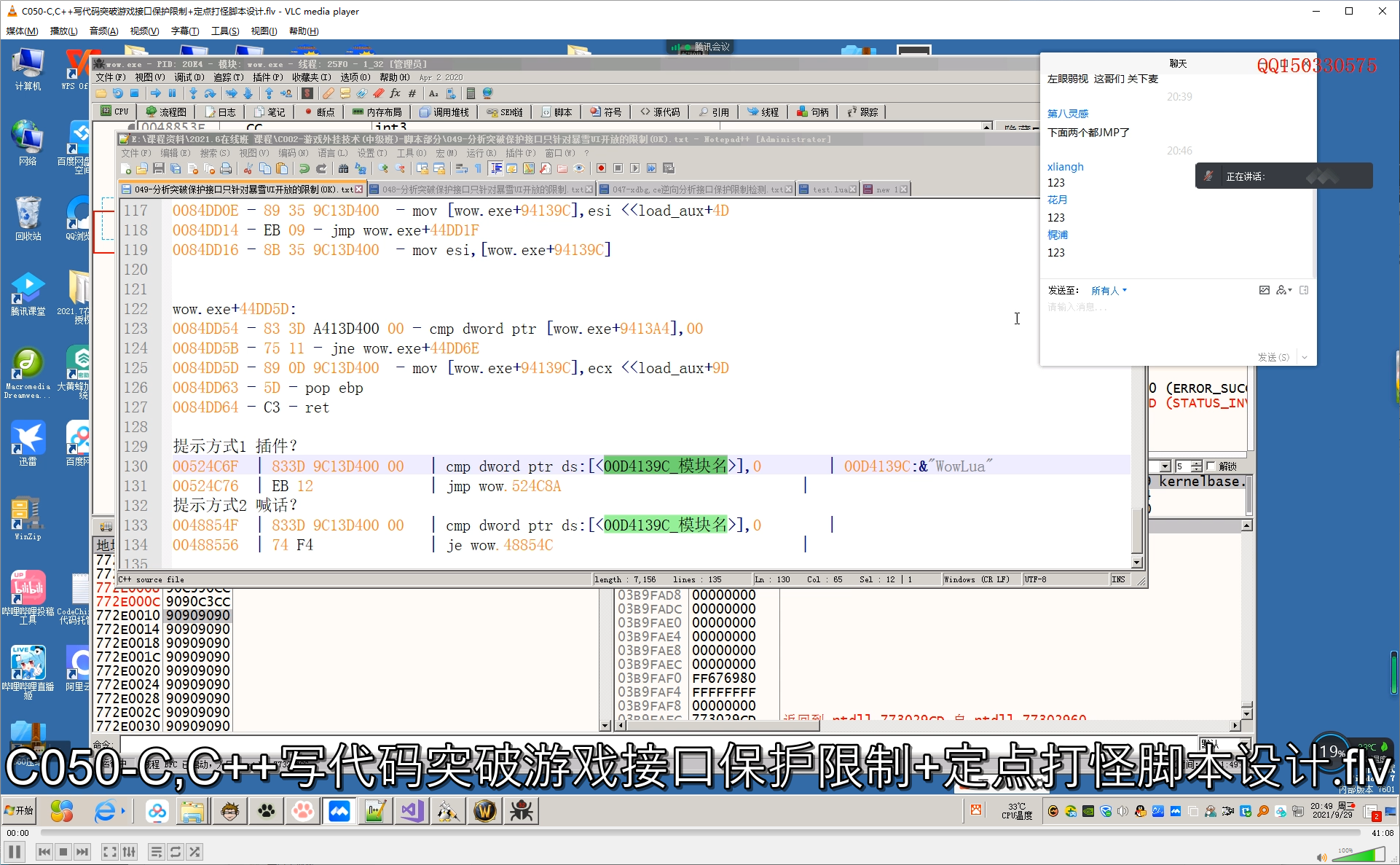Open x64dbg 调试(D) menu
Image resolution: width=1400 pixels, height=865 pixels.
189,77
